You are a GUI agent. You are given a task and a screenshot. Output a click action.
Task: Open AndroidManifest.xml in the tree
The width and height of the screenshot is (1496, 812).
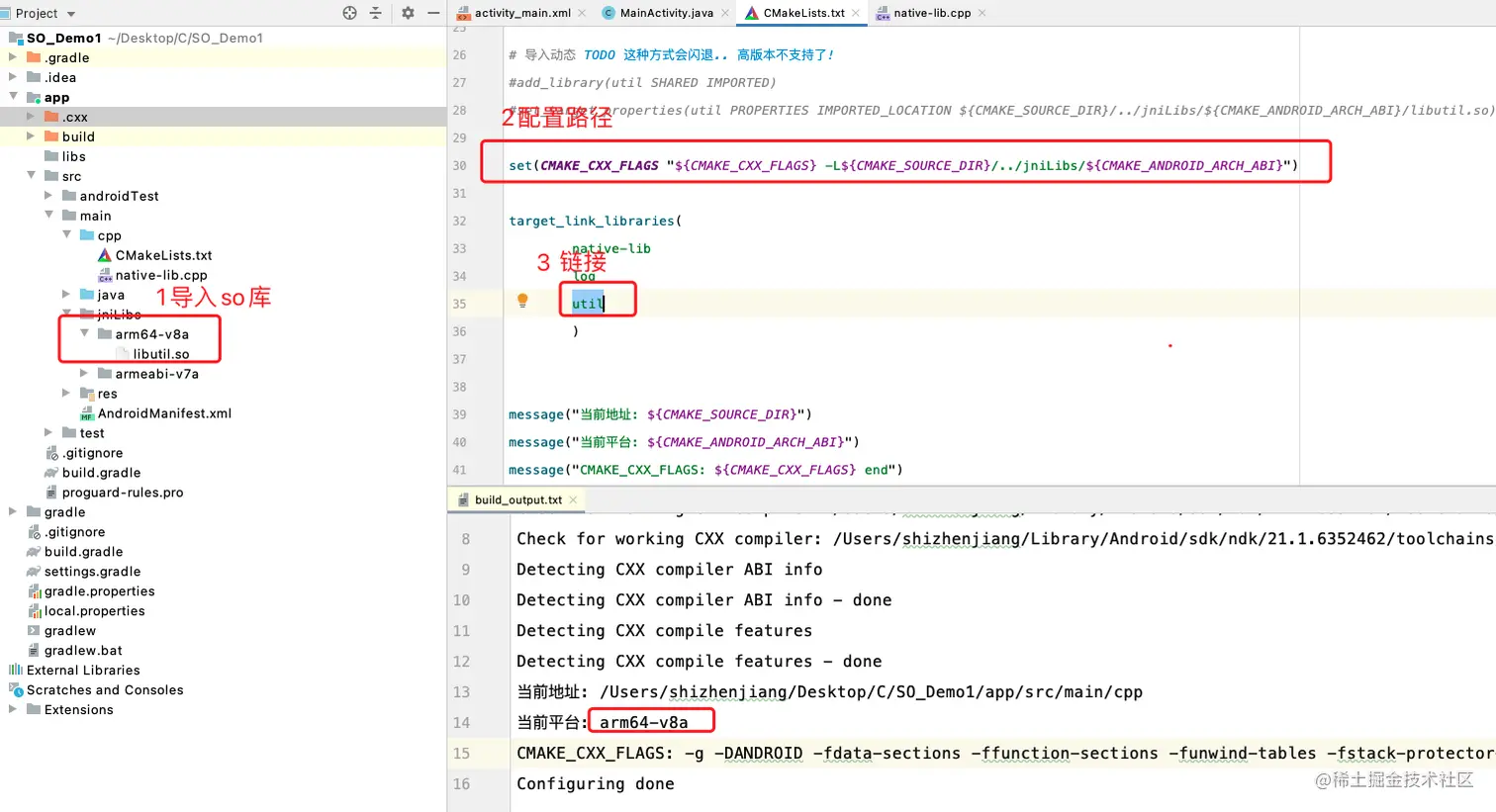pos(164,413)
